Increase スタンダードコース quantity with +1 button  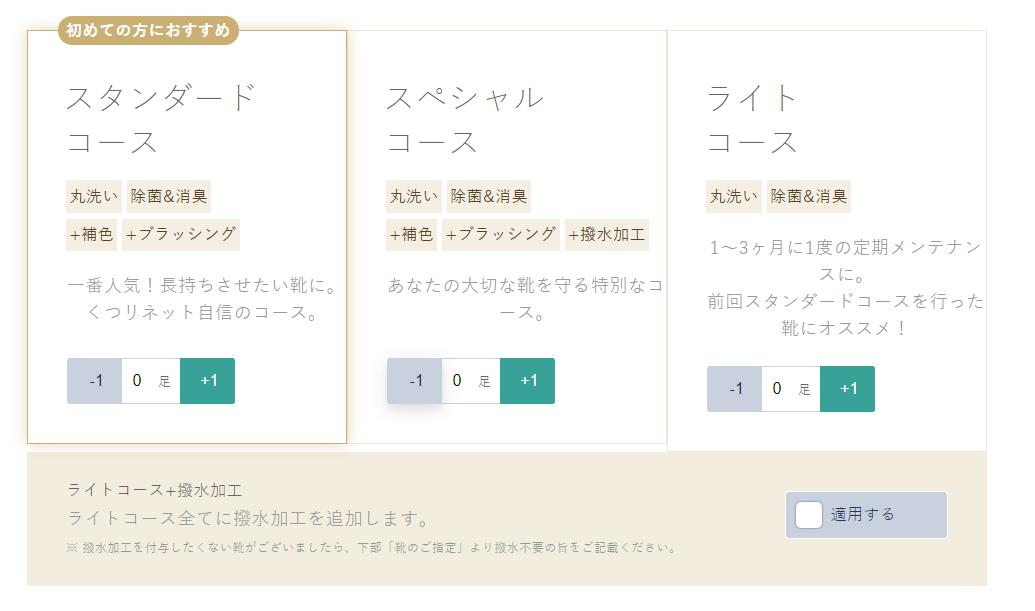point(206,381)
